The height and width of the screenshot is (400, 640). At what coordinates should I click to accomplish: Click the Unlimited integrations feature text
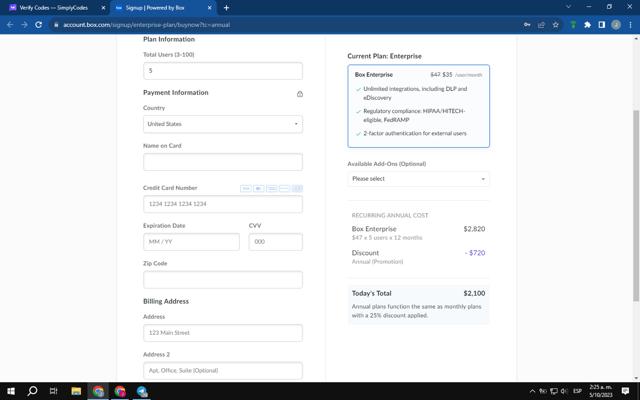[x=415, y=93]
